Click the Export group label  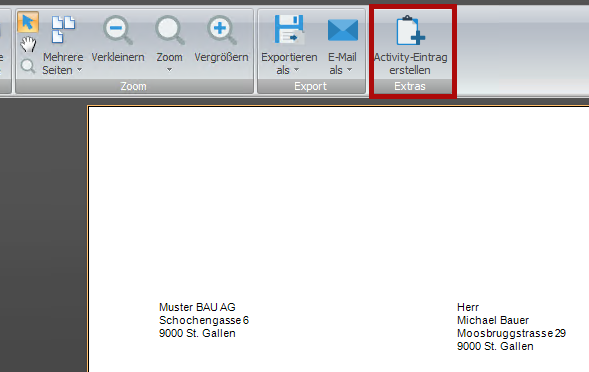(311, 86)
